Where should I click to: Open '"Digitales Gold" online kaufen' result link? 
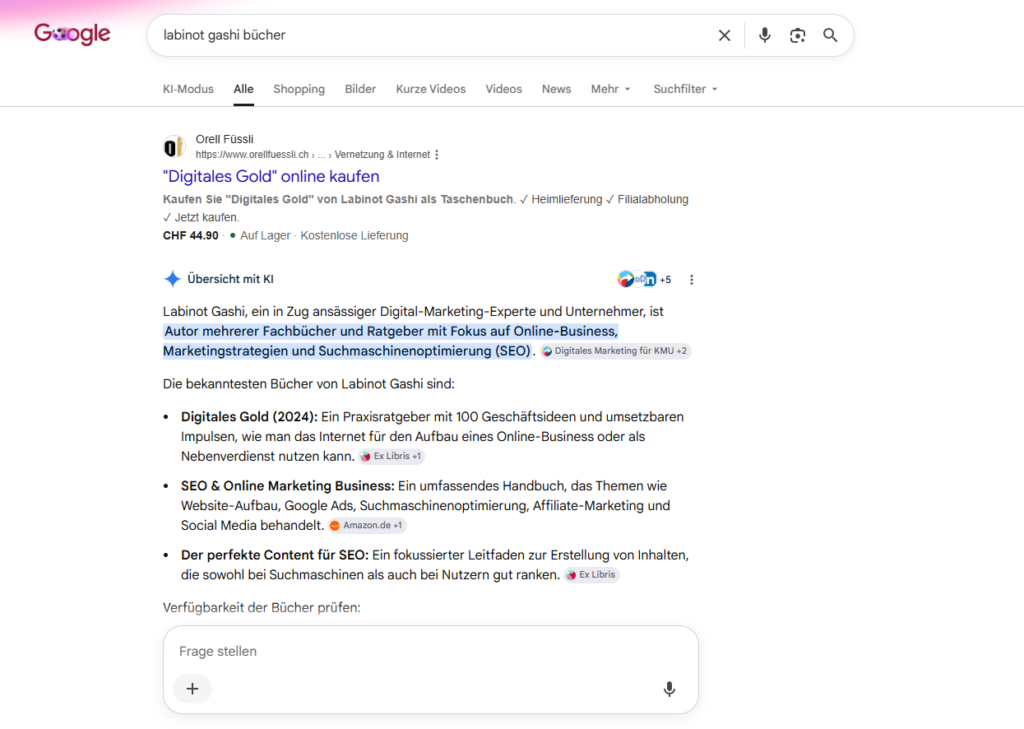[x=271, y=176]
